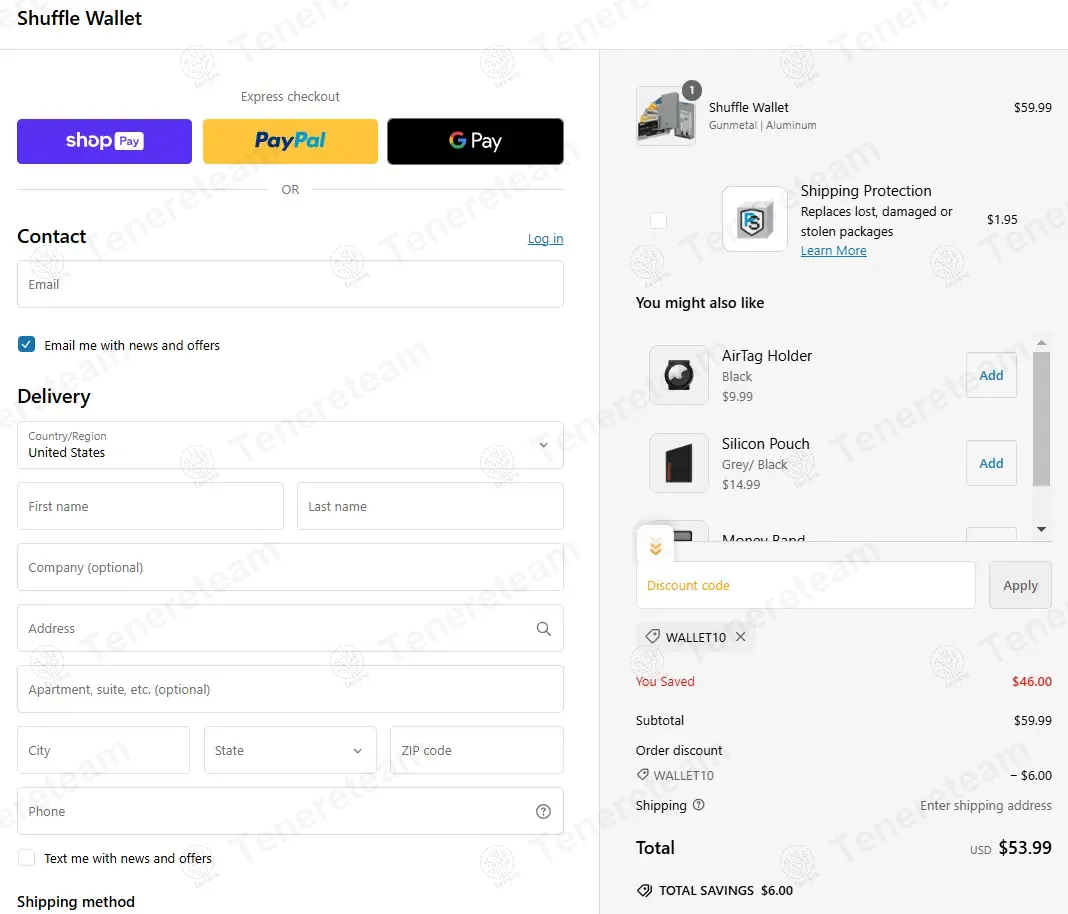Focus the ZIP code field
Viewport: 1068px width, 914px height.
(x=477, y=750)
